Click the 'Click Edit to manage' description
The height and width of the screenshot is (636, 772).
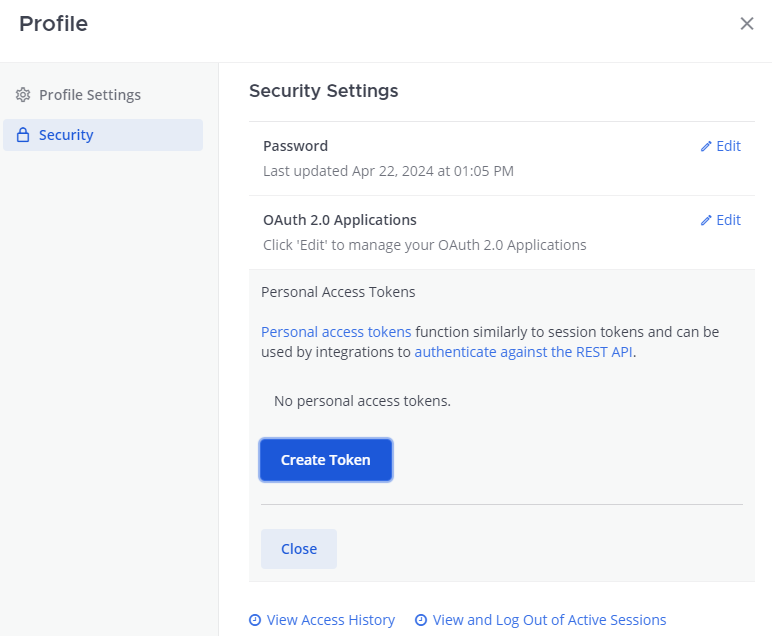424,245
